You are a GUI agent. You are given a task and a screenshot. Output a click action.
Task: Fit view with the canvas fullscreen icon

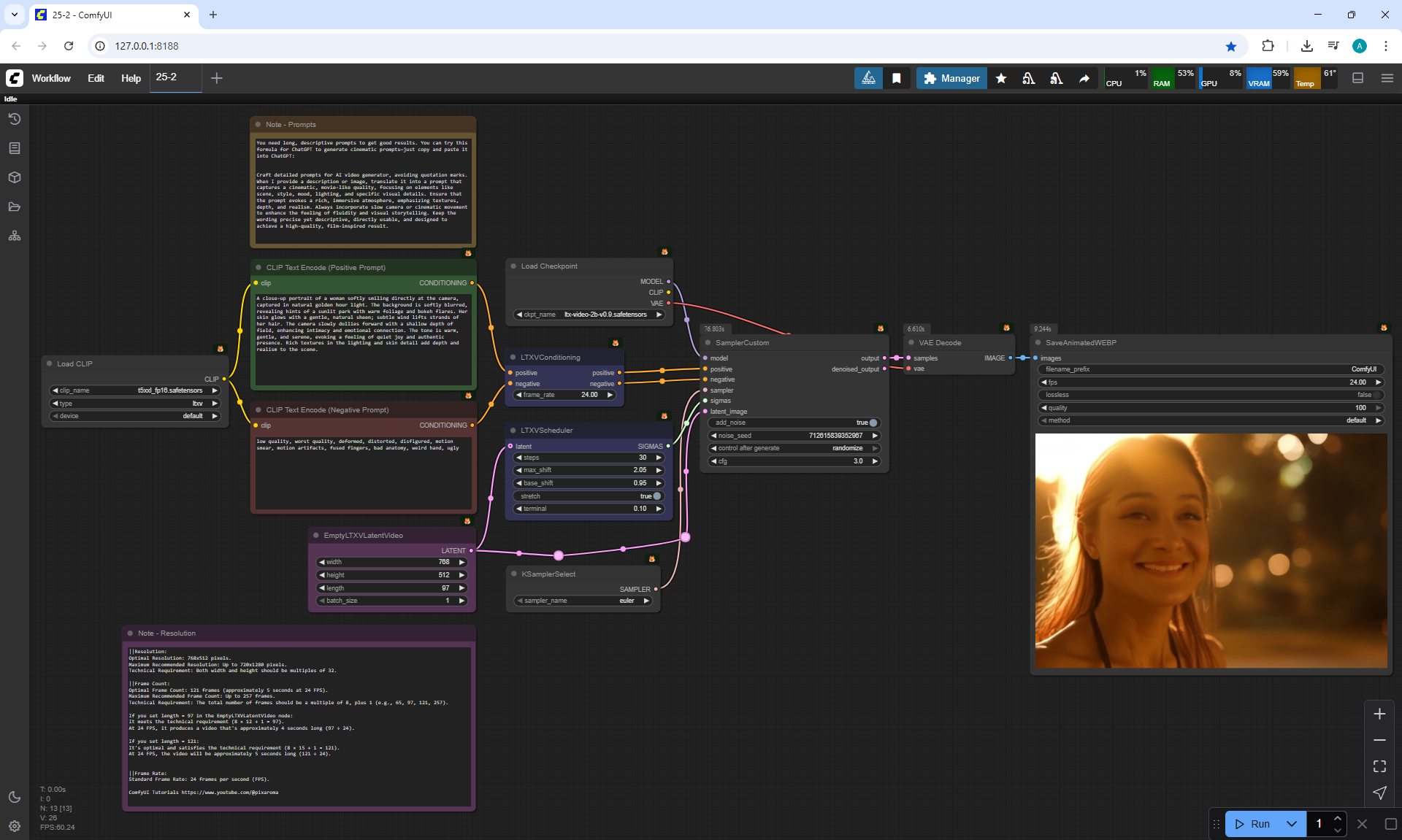point(1379,766)
